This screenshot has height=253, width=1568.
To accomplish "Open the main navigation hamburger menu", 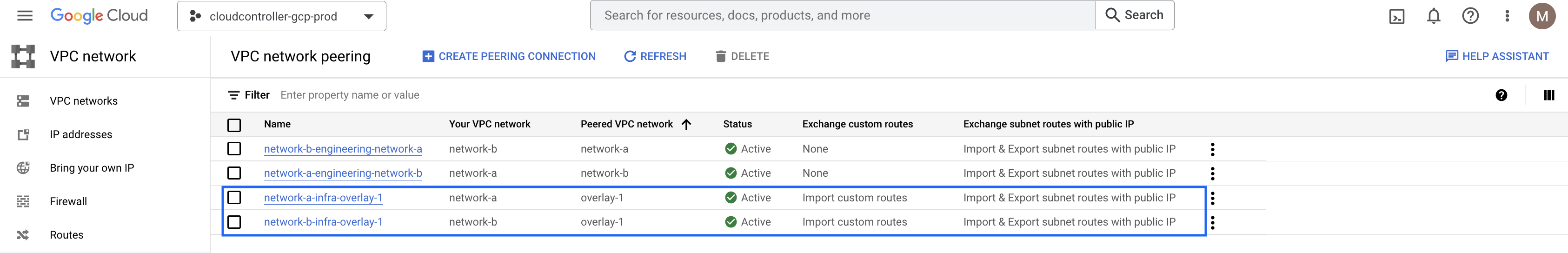I will [x=25, y=16].
